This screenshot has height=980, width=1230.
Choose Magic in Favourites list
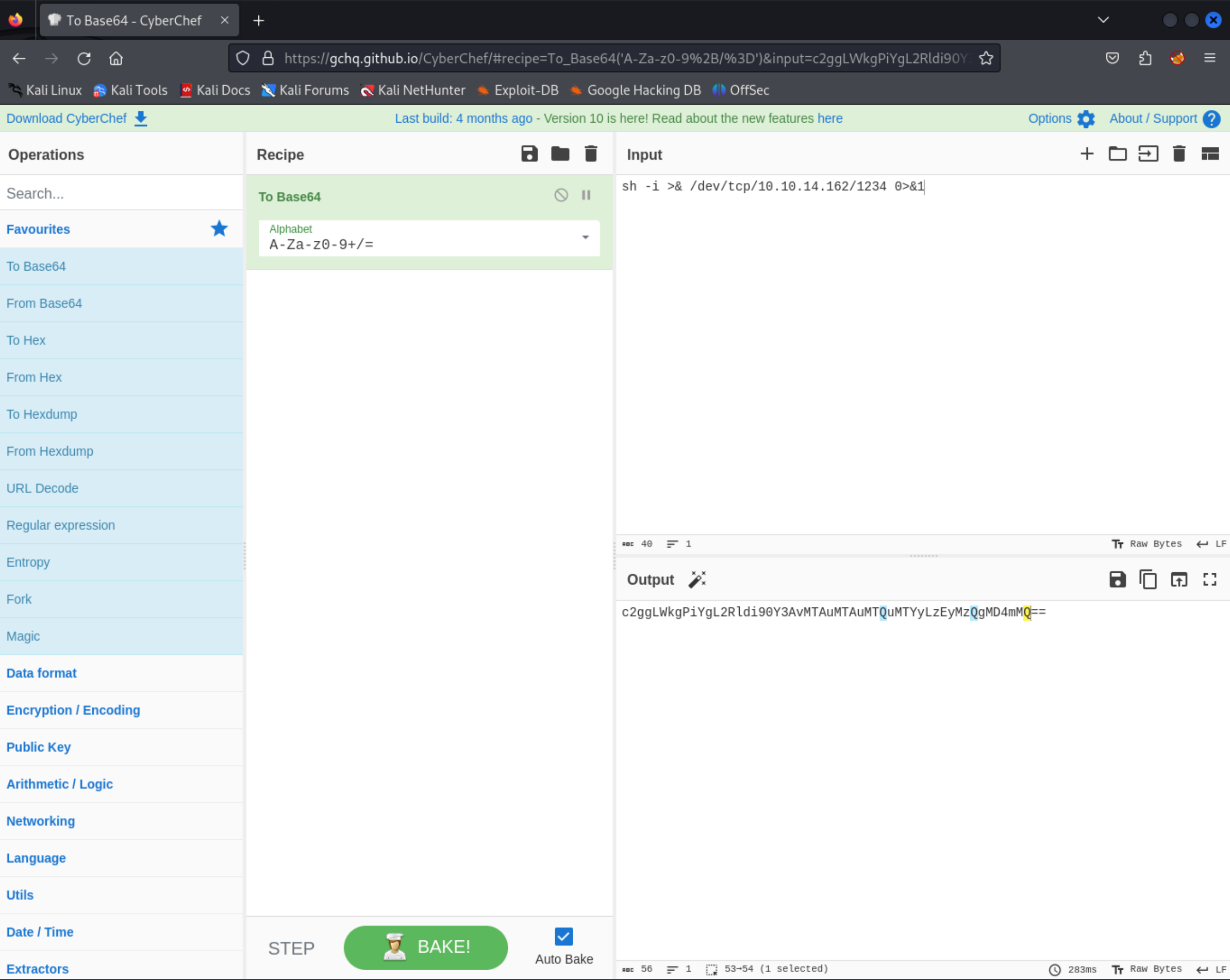23,636
